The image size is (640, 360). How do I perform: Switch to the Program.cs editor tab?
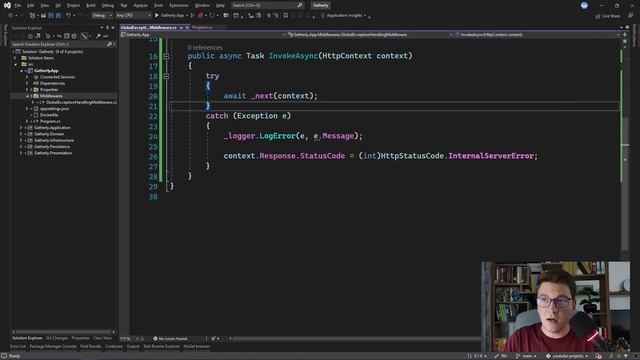(202, 27)
